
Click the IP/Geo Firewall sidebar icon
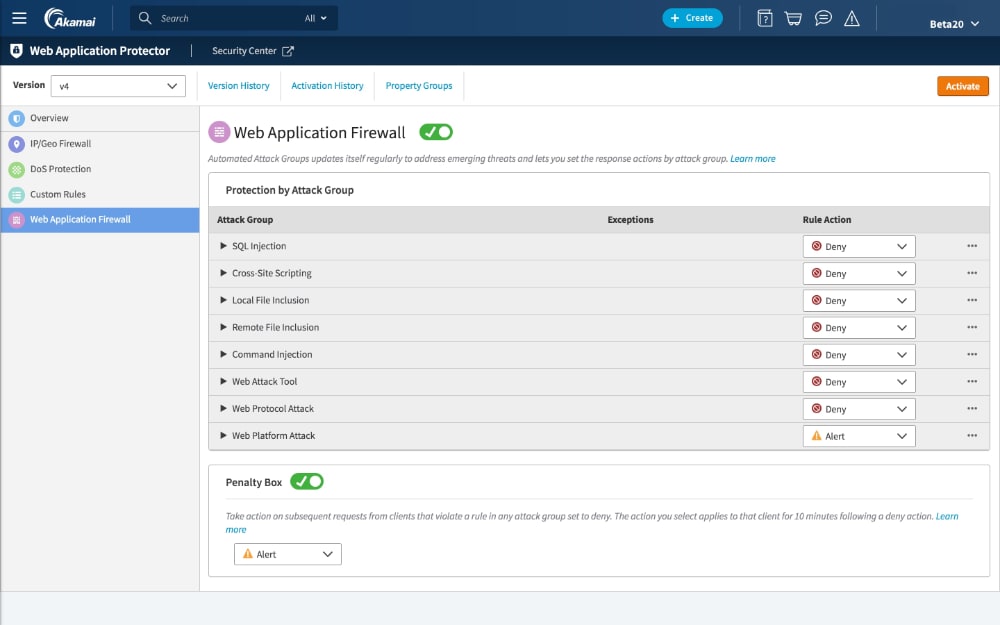point(17,143)
